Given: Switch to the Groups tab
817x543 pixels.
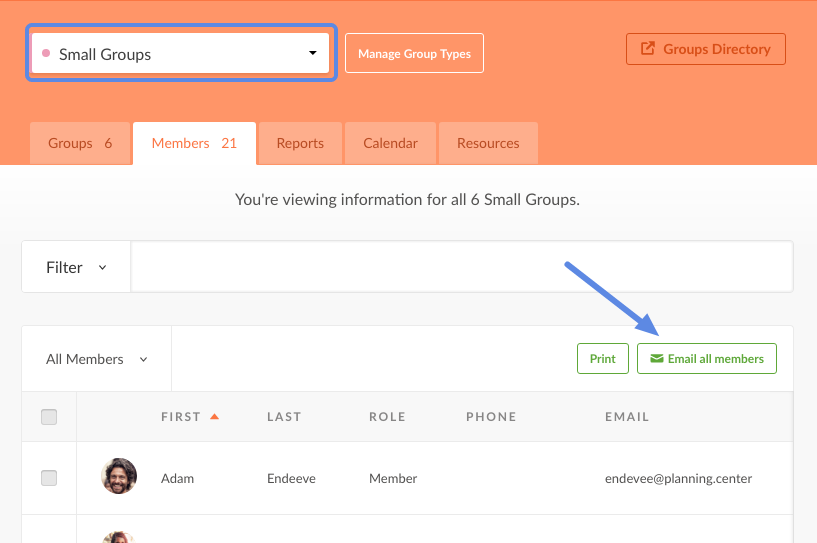Looking at the screenshot, I should 80,143.
